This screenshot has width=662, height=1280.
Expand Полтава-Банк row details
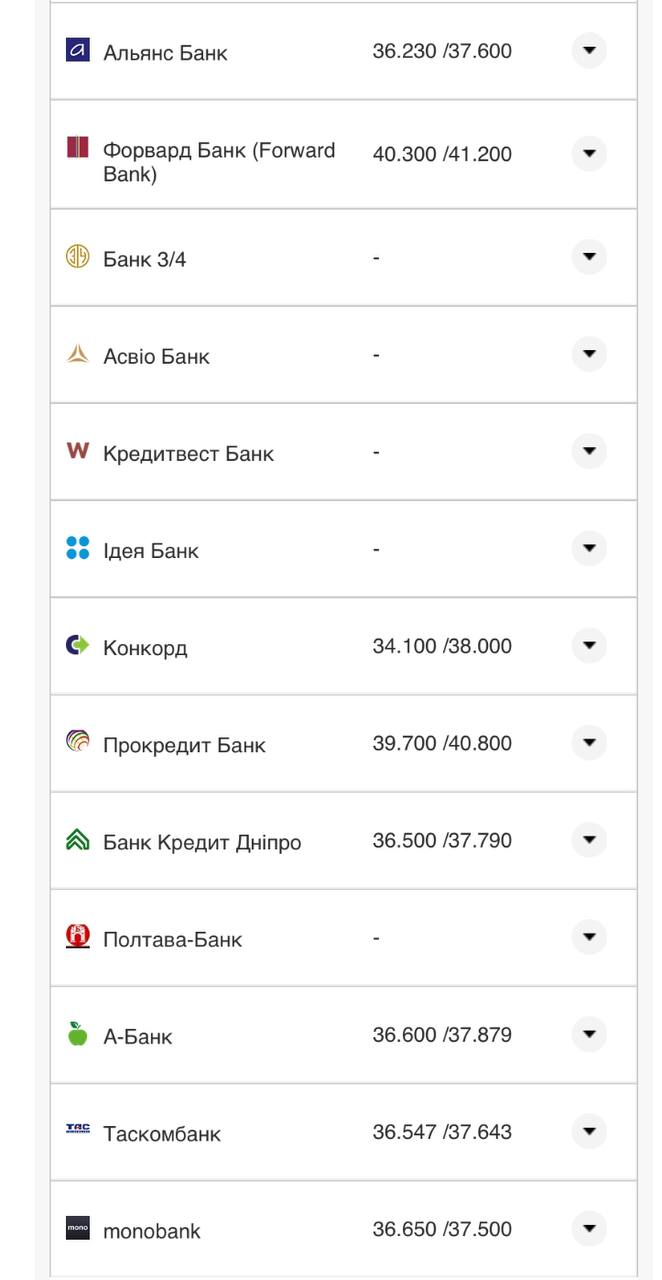pos(589,937)
